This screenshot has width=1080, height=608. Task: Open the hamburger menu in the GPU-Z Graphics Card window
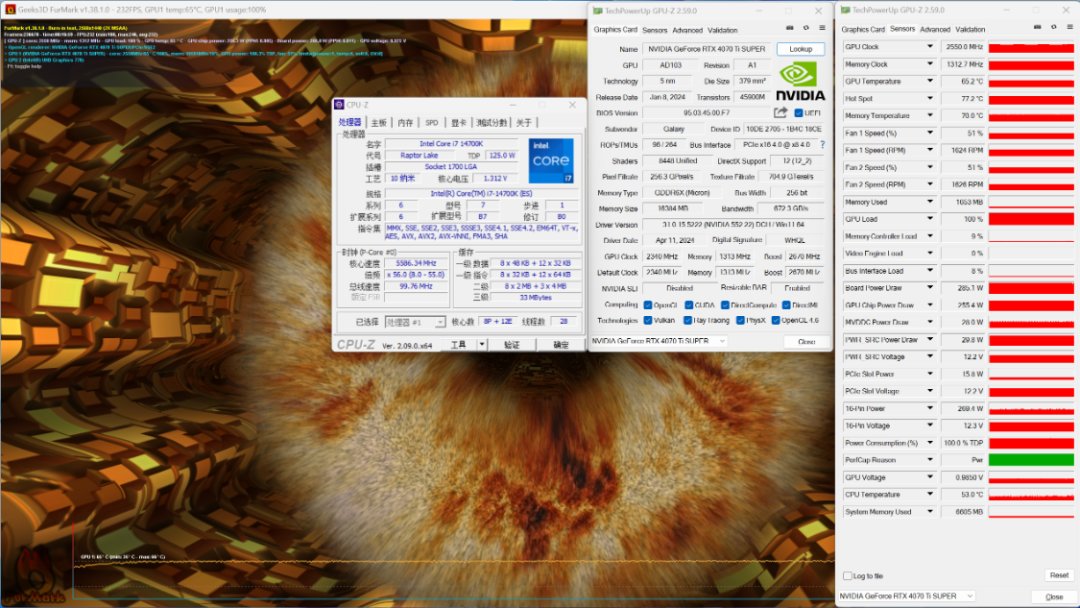tap(822, 28)
